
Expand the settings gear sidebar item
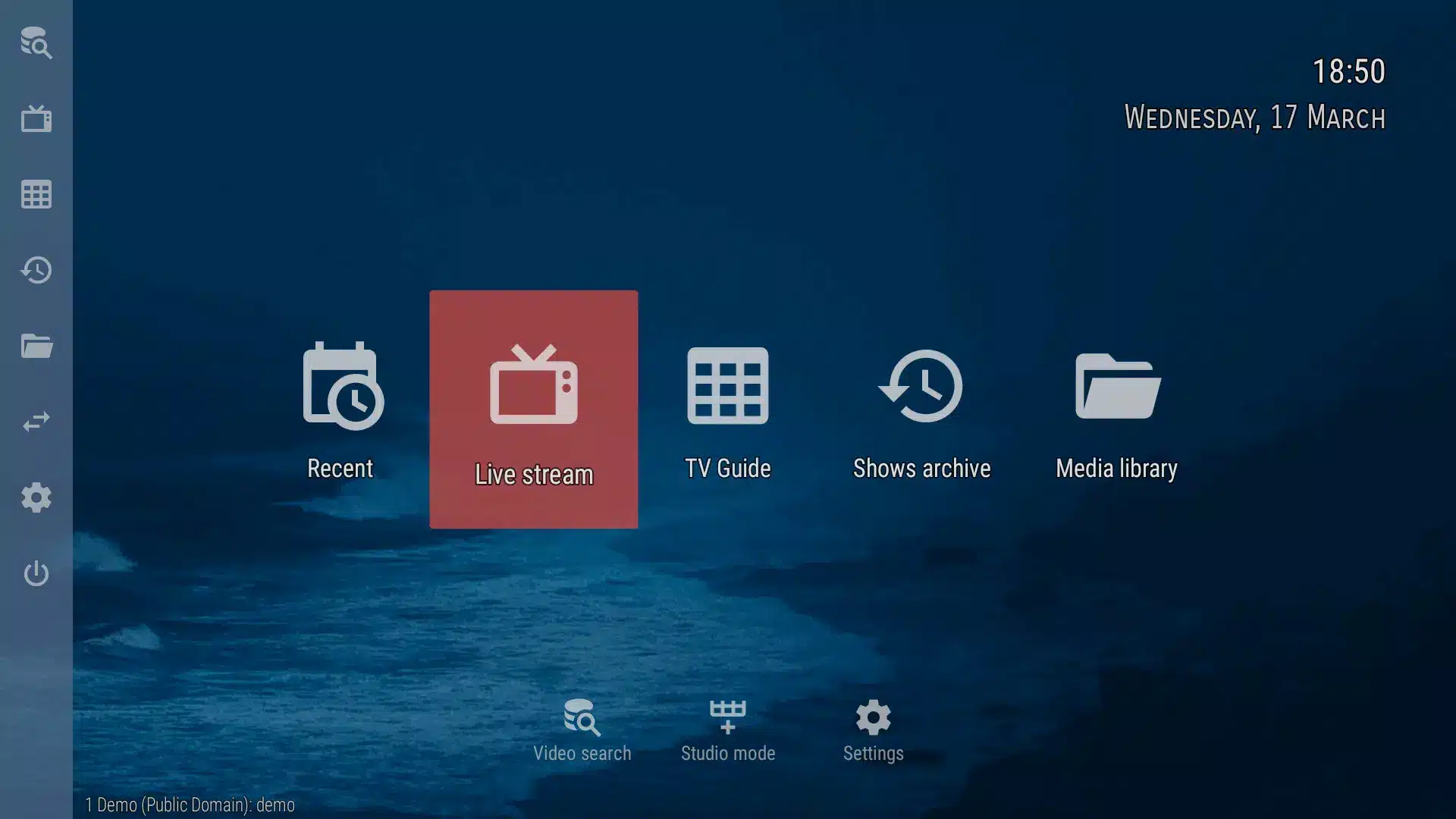click(36, 498)
